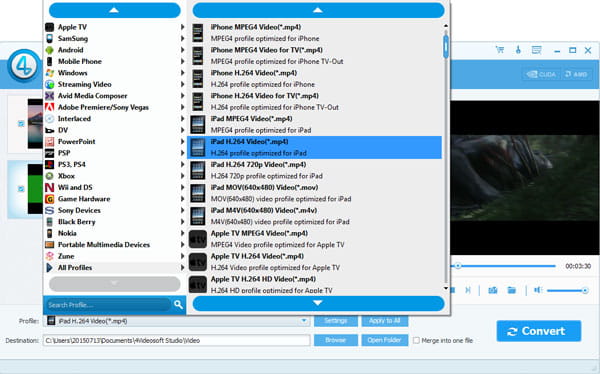The image size is (600, 374).
Task: Click the thermometer icon in title bar
Action: [x=518, y=50]
